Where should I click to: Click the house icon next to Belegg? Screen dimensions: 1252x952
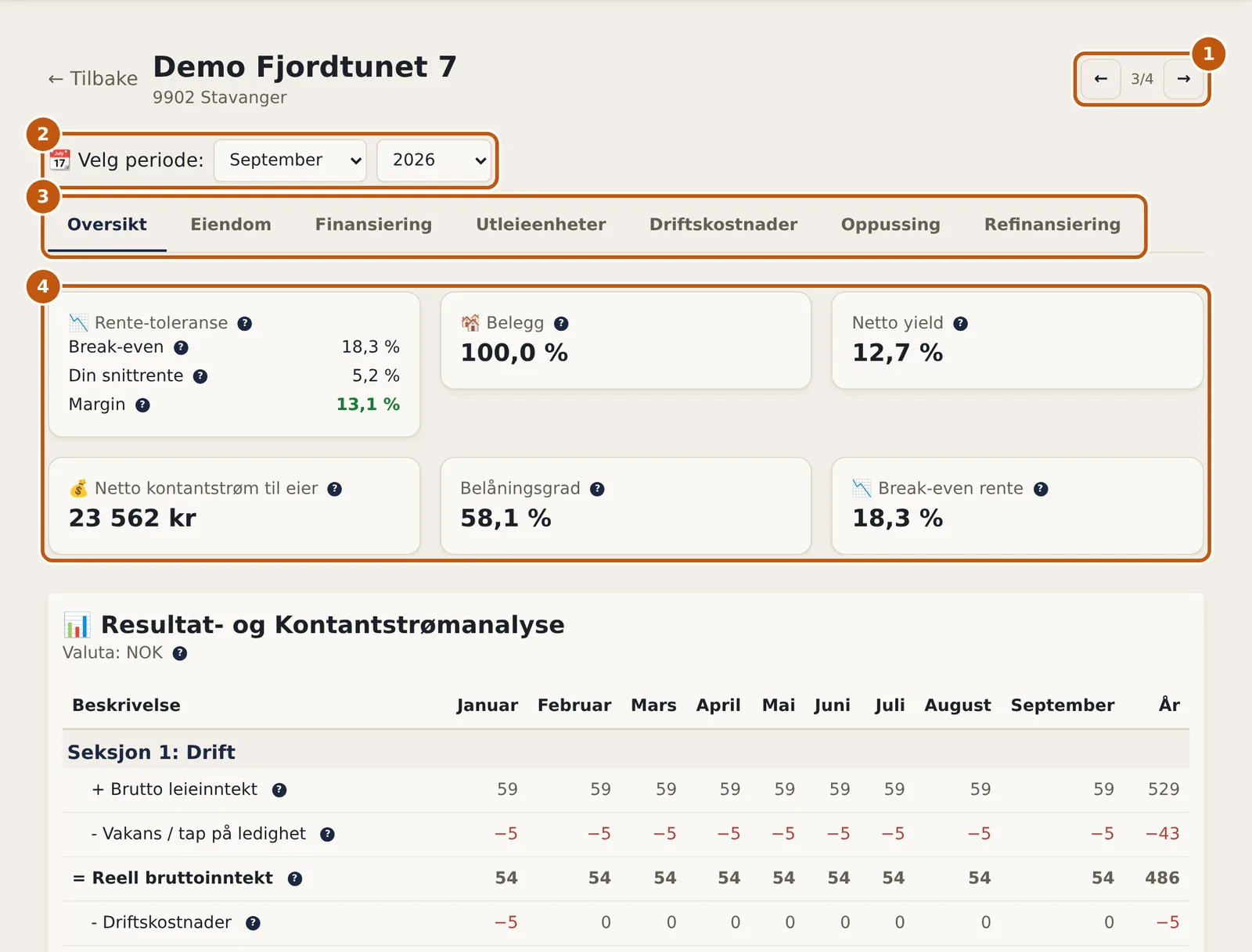tap(470, 323)
